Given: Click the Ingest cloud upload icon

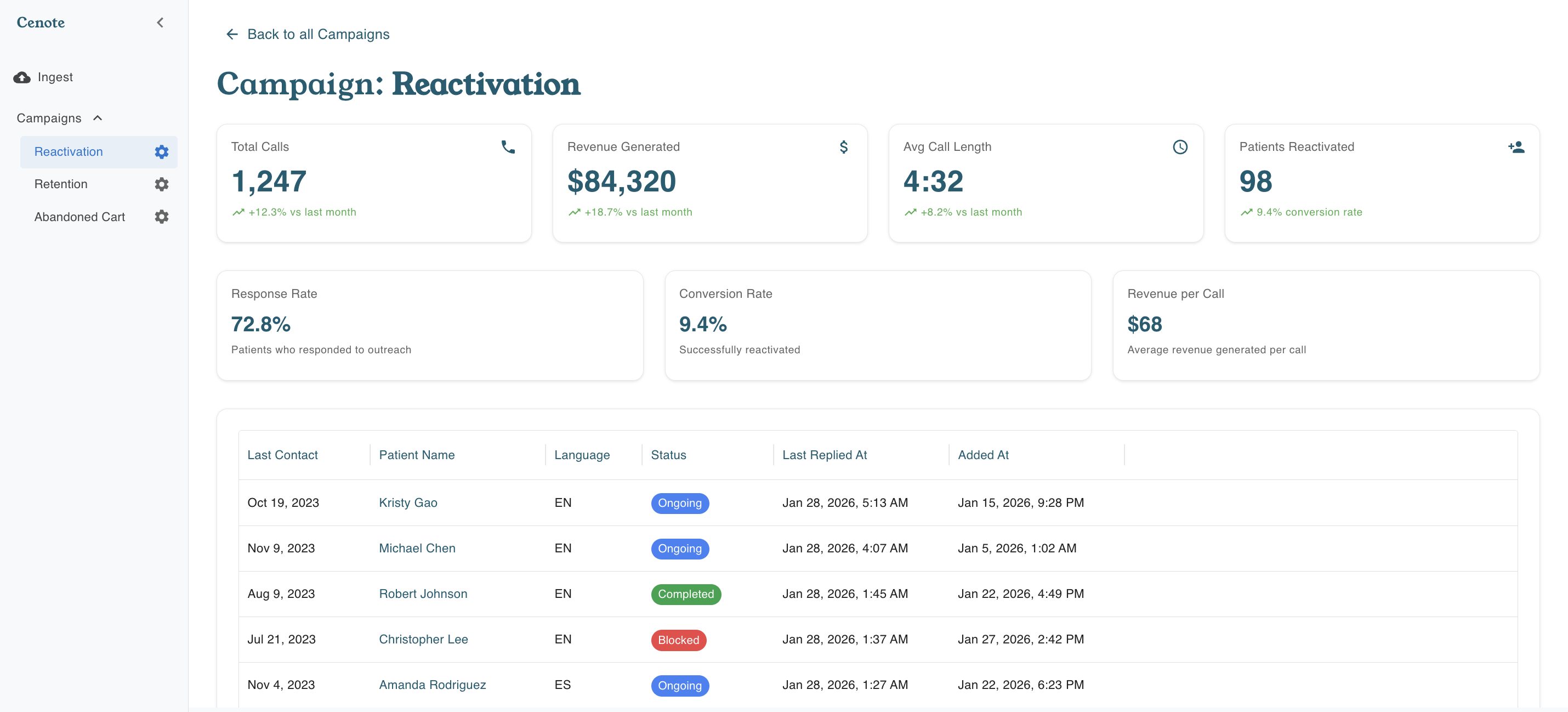Looking at the screenshot, I should [22, 77].
